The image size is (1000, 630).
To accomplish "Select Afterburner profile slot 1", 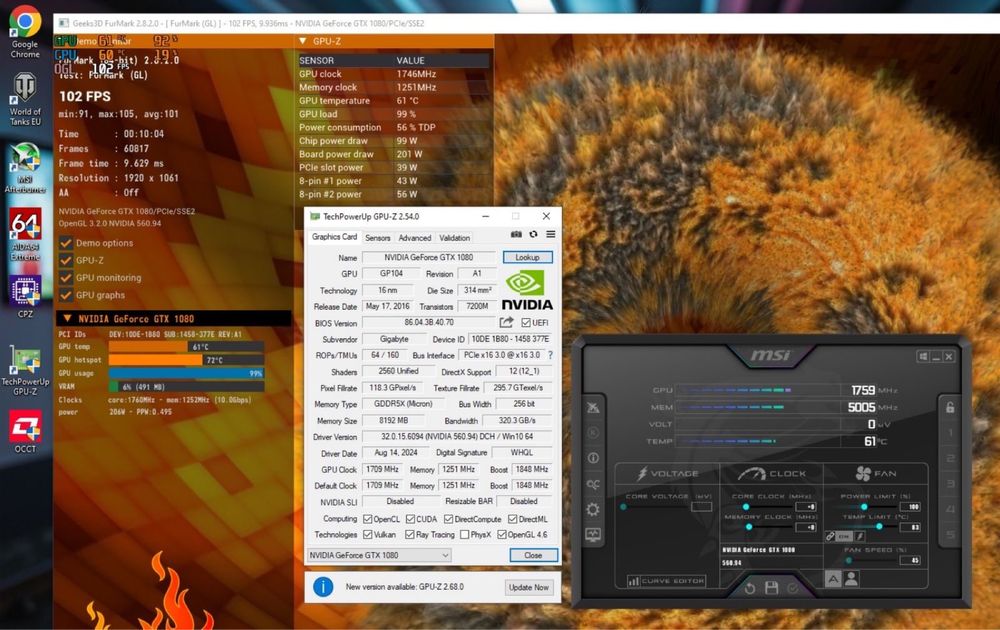I will coord(950,433).
